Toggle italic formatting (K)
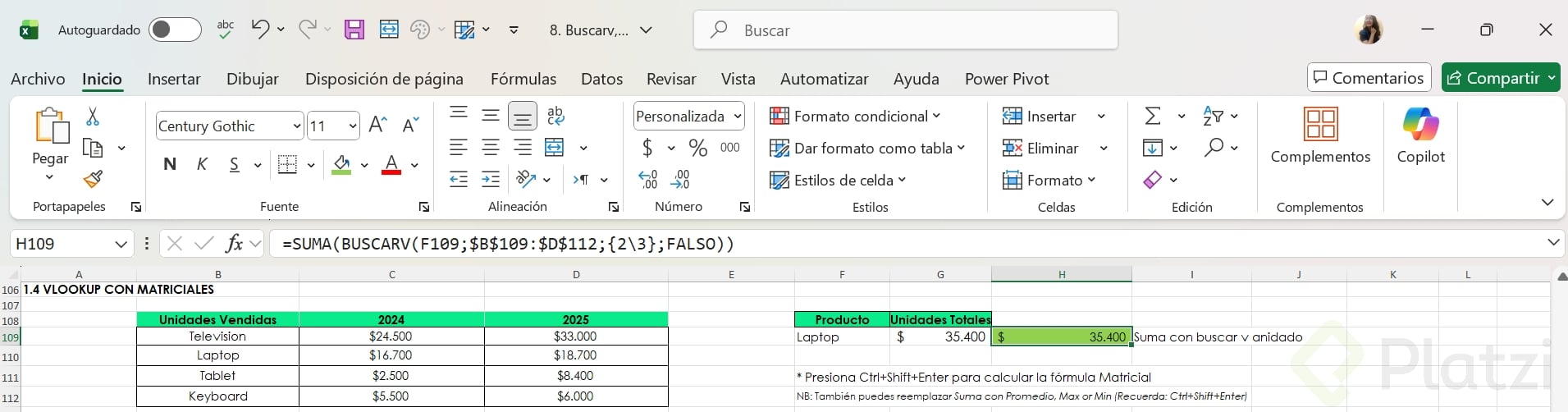The width and height of the screenshot is (1568, 412). (202, 164)
